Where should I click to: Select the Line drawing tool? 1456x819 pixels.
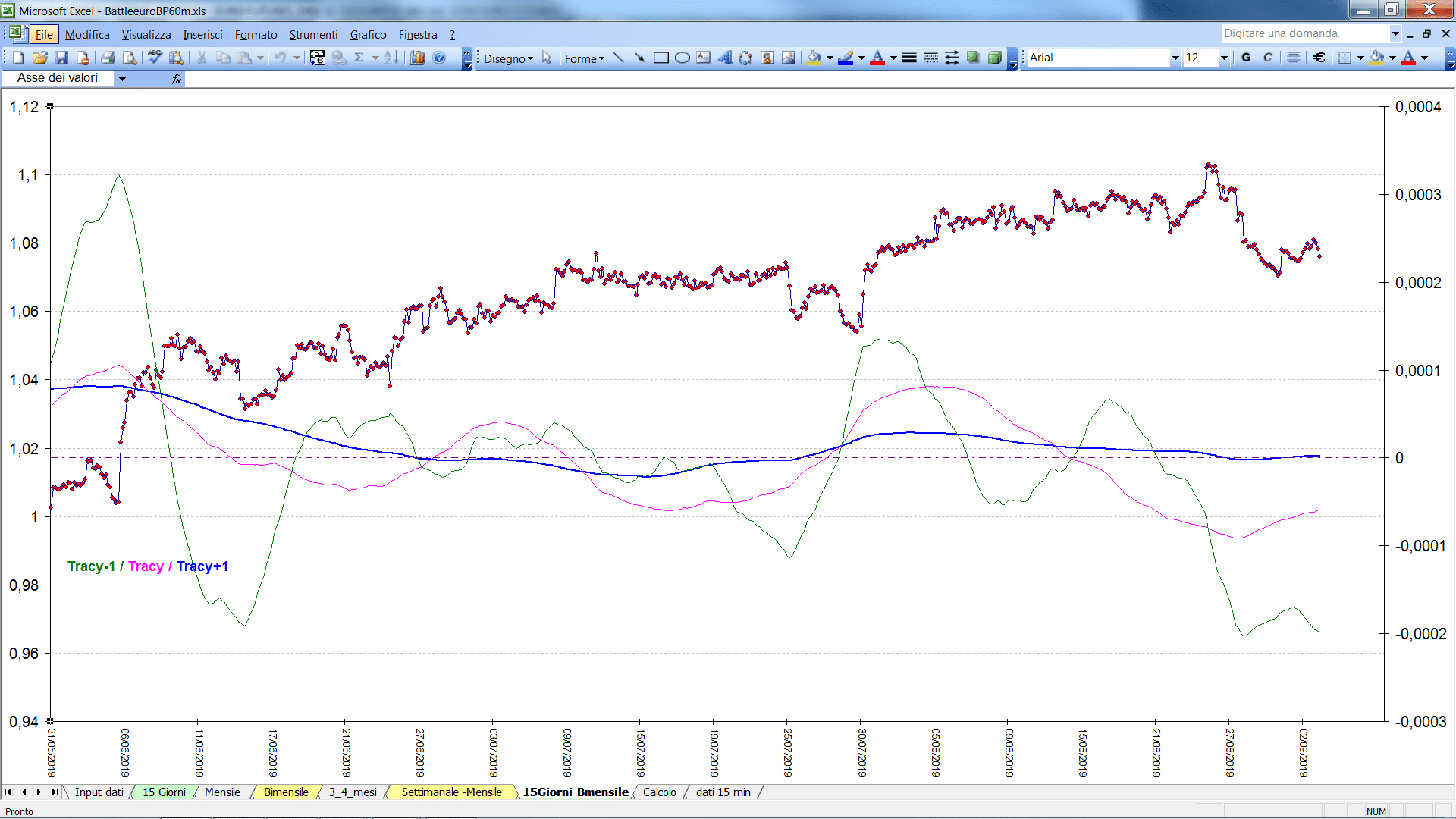coord(619,58)
